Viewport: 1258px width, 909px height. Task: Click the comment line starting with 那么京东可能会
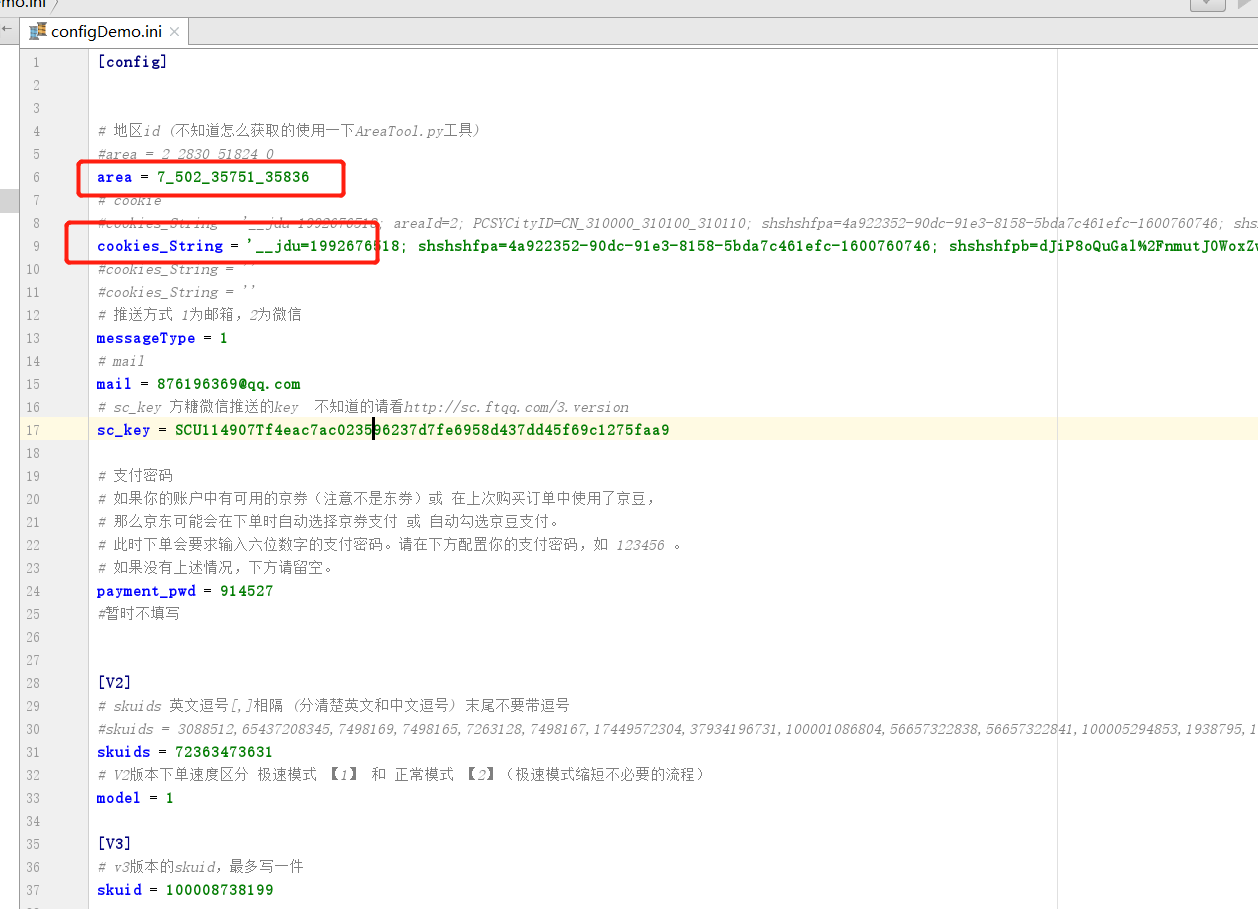pyautogui.click(x=329, y=522)
